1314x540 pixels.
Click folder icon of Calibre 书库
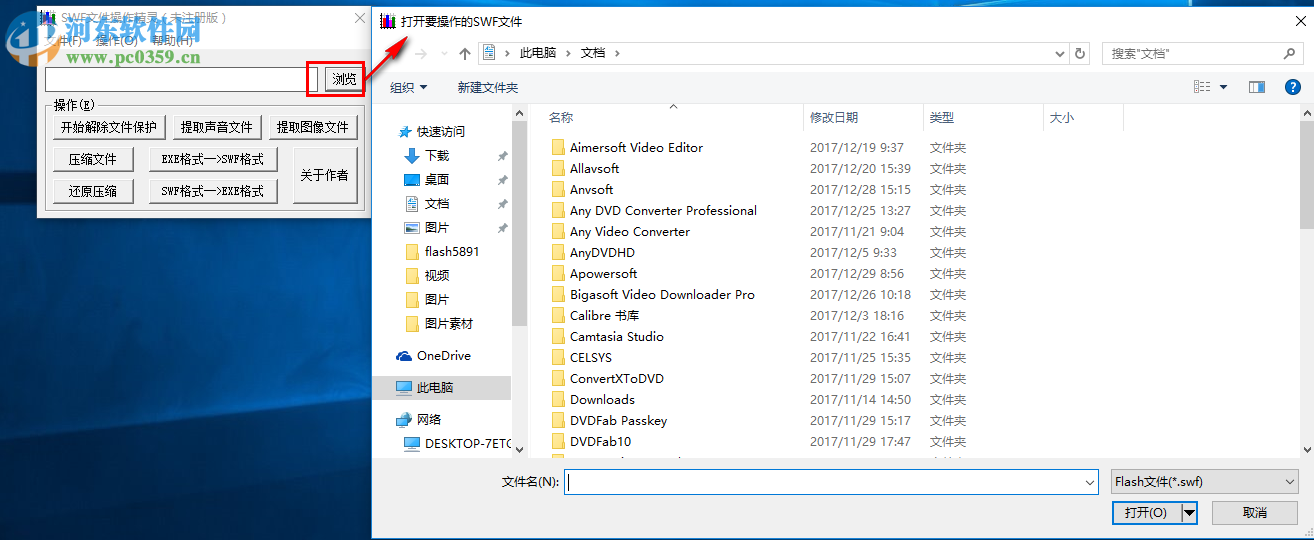[559, 315]
